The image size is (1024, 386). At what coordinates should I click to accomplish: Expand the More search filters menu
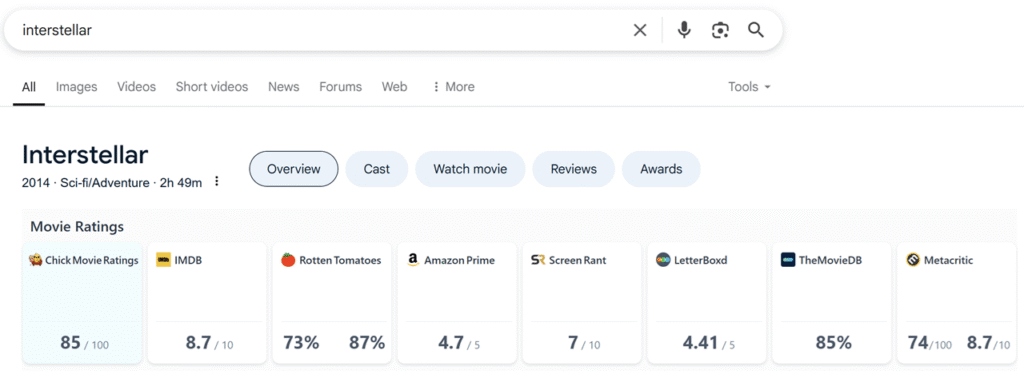click(x=453, y=87)
